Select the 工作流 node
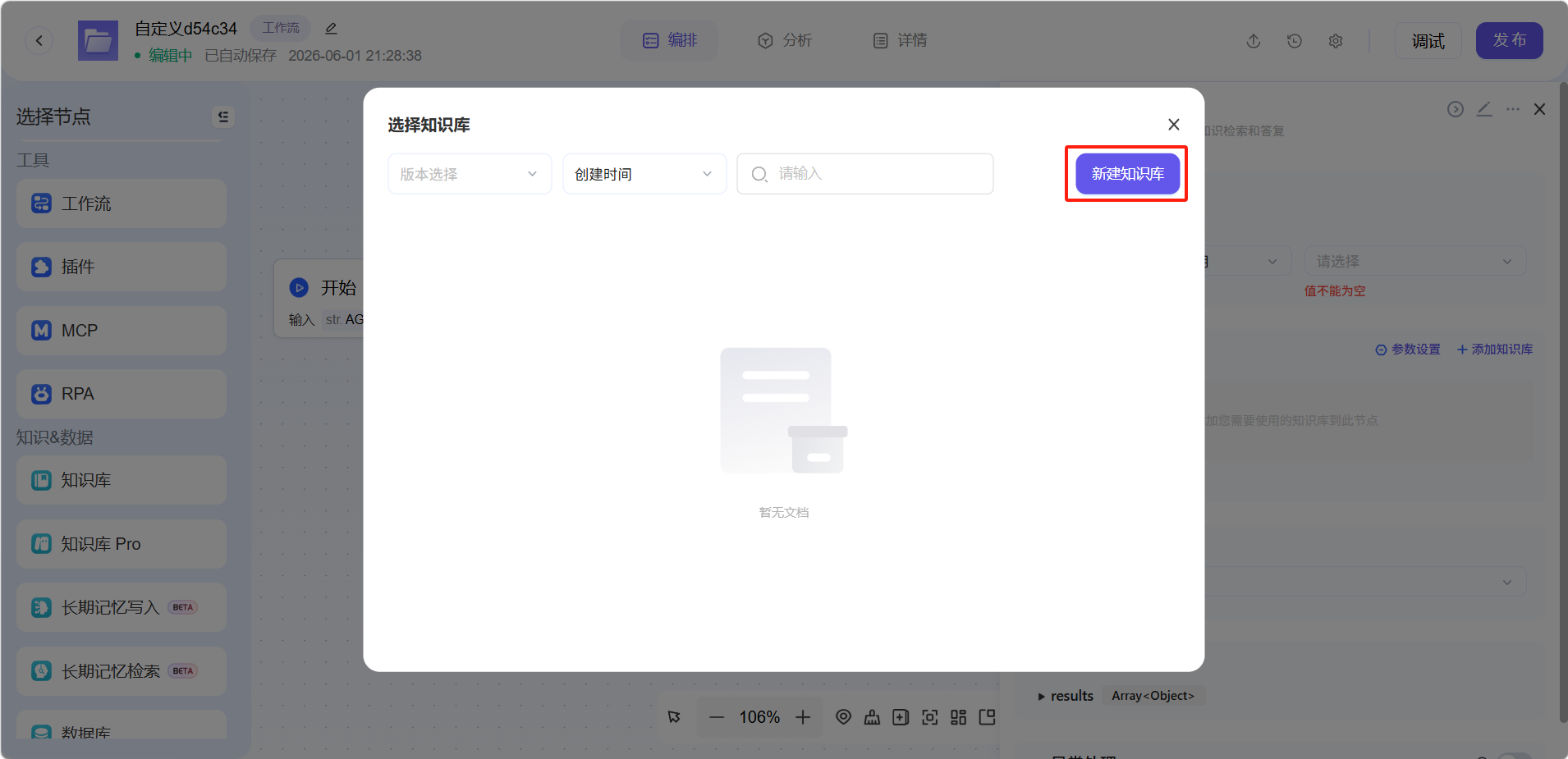 coord(121,203)
